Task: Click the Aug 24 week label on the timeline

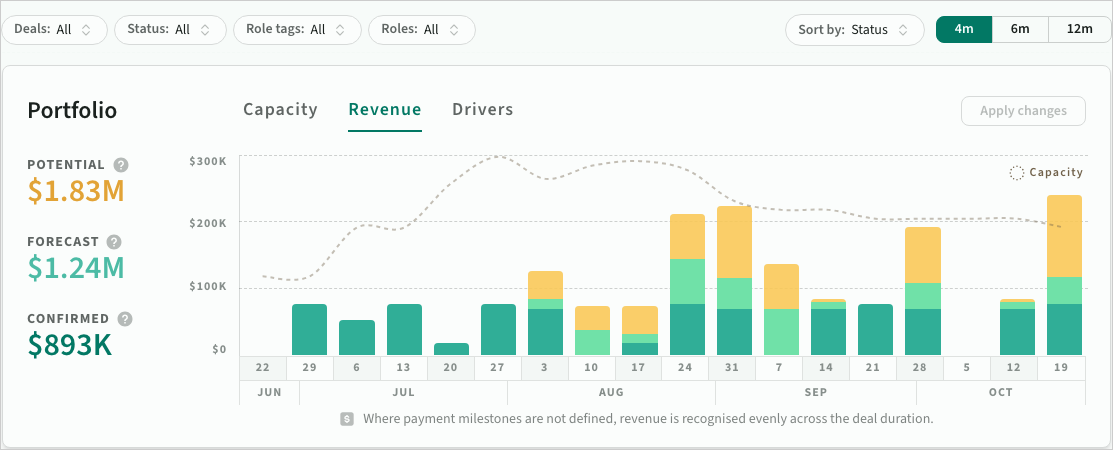Action: (685, 368)
